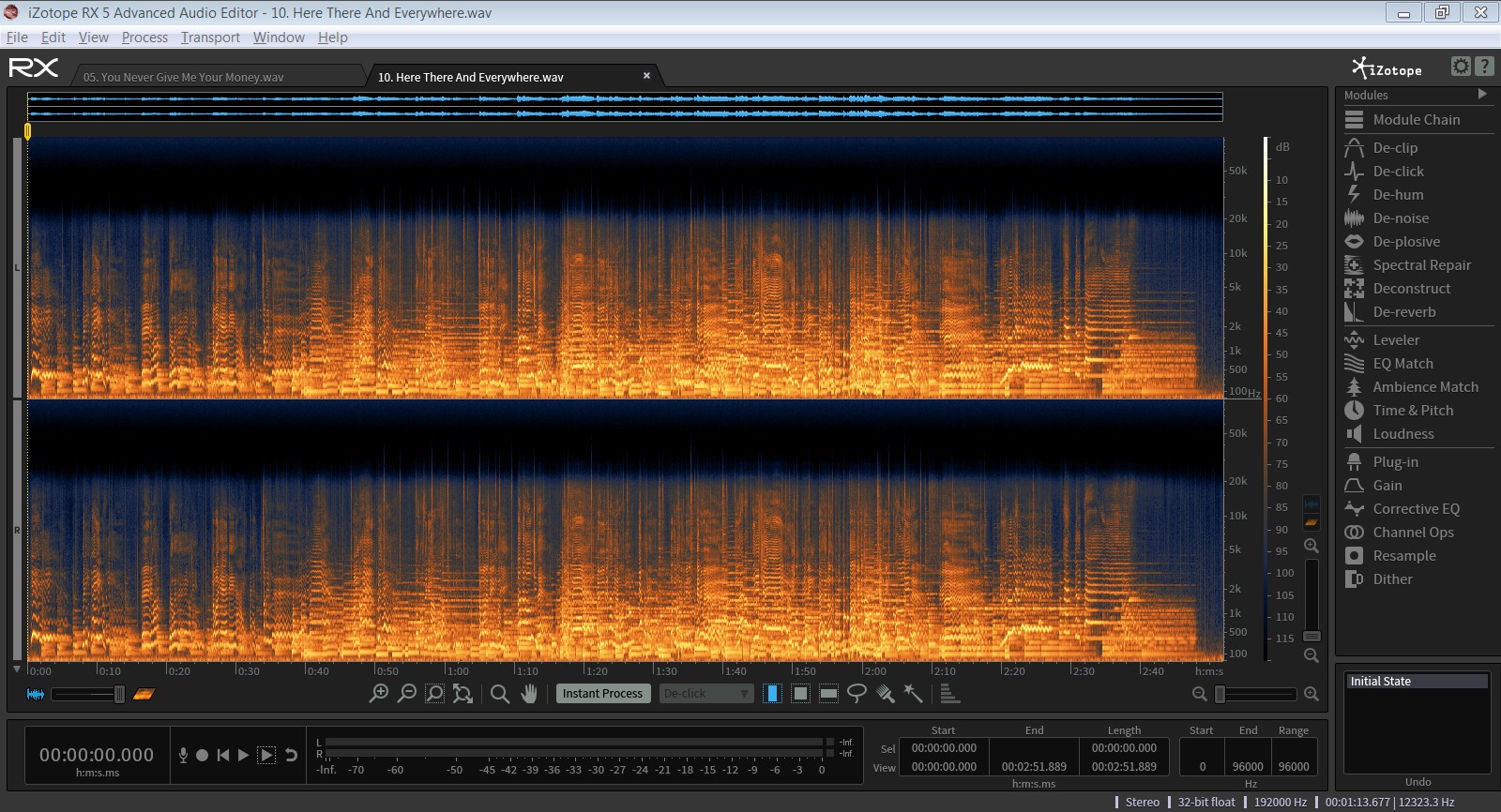The height and width of the screenshot is (812, 1501).
Task: Toggle the right channel selector bar
Action: point(17,531)
